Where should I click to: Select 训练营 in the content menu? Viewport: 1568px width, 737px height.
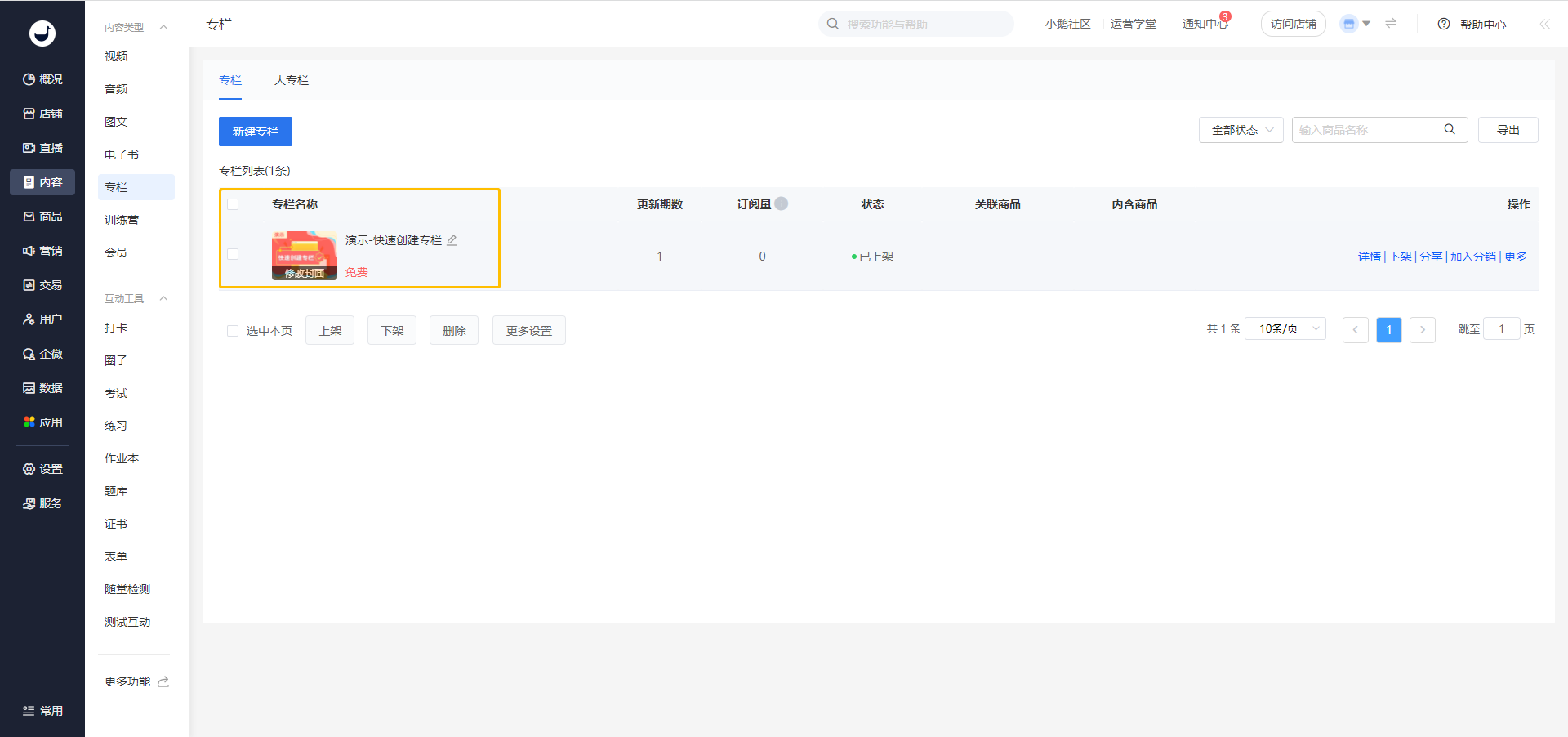coord(122,220)
